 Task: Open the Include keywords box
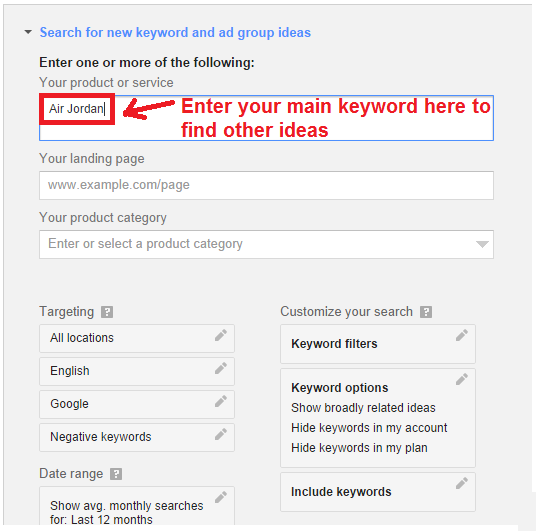click(x=378, y=492)
